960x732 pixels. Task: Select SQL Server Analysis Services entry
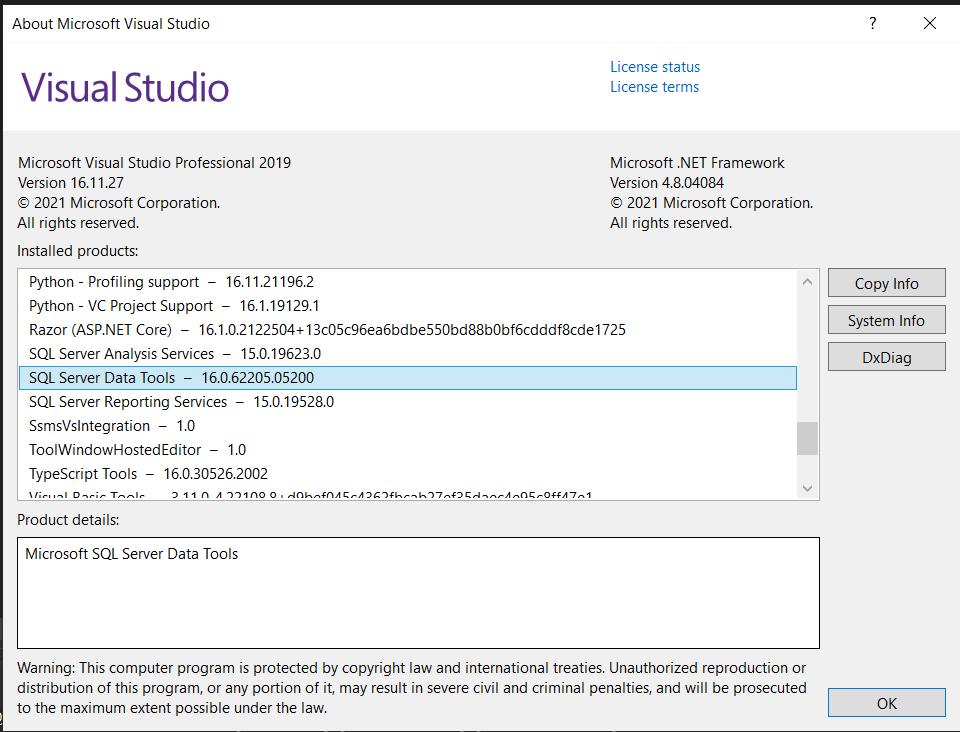408,354
